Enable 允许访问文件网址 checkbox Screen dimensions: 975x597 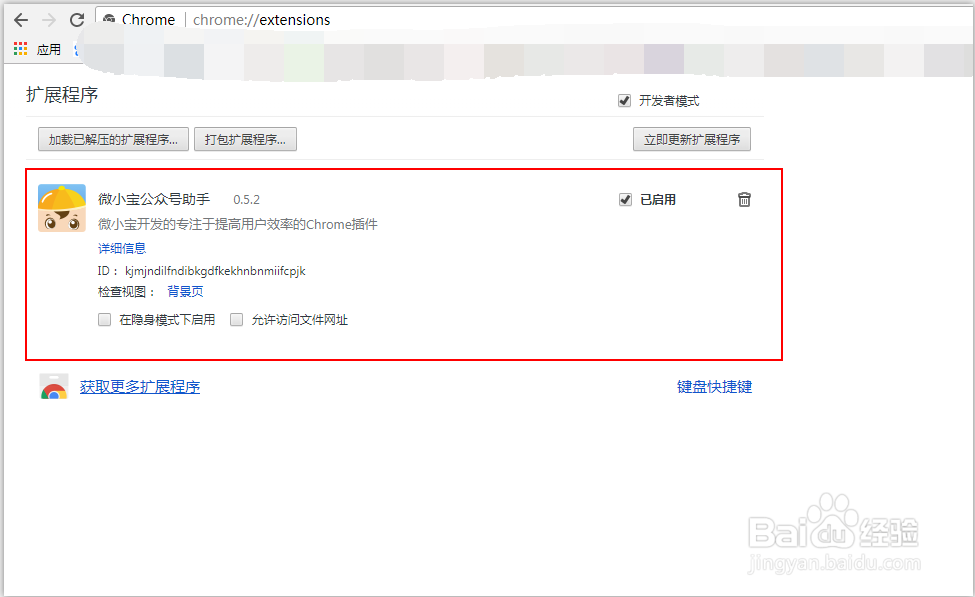(236, 319)
